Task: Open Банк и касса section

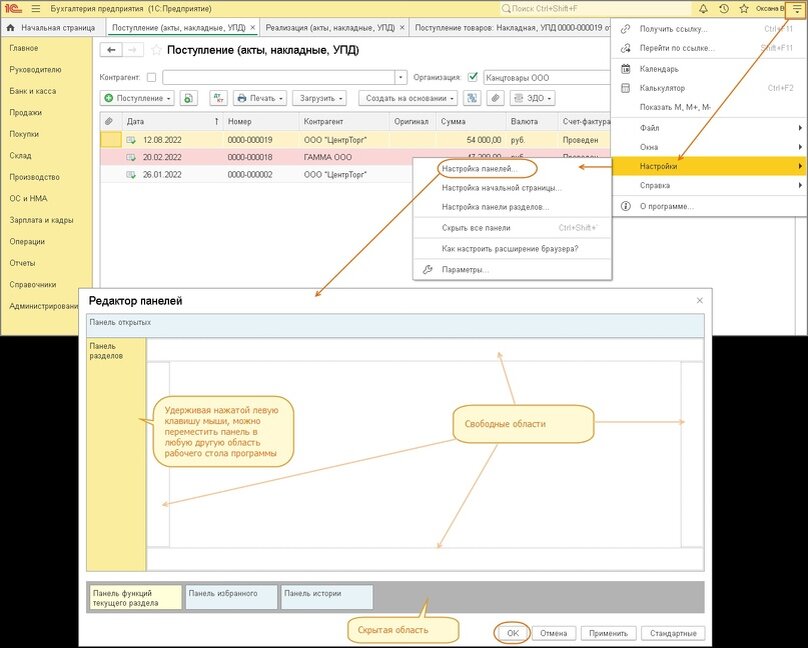Action: [32, 91]
